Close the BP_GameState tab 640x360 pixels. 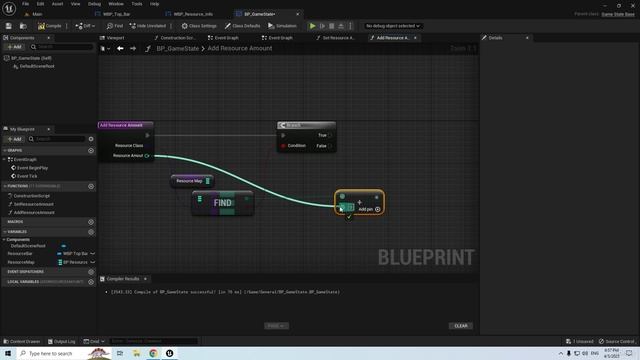click(298, 14)
